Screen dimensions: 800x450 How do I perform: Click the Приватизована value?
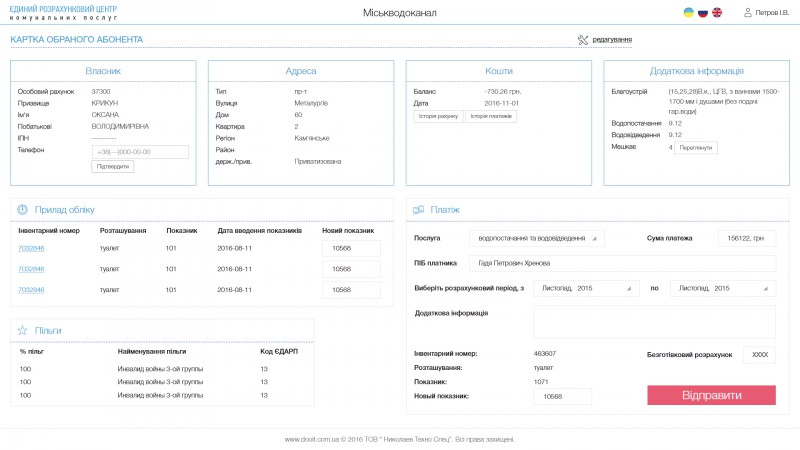tap(318, 161)
